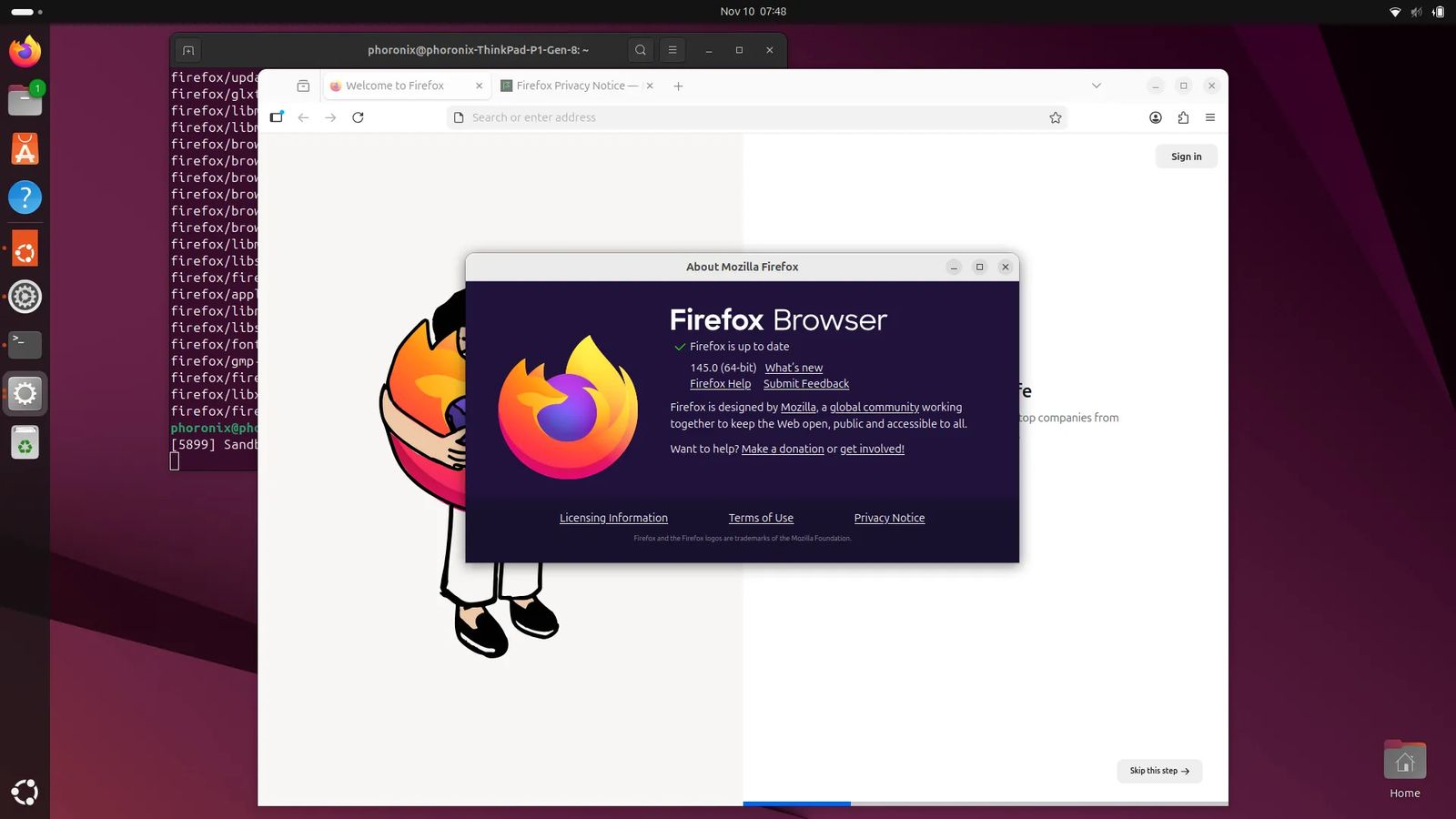1456x819 pixels.
Task: Open Settings from the dock
Action: tap(25, 296)
